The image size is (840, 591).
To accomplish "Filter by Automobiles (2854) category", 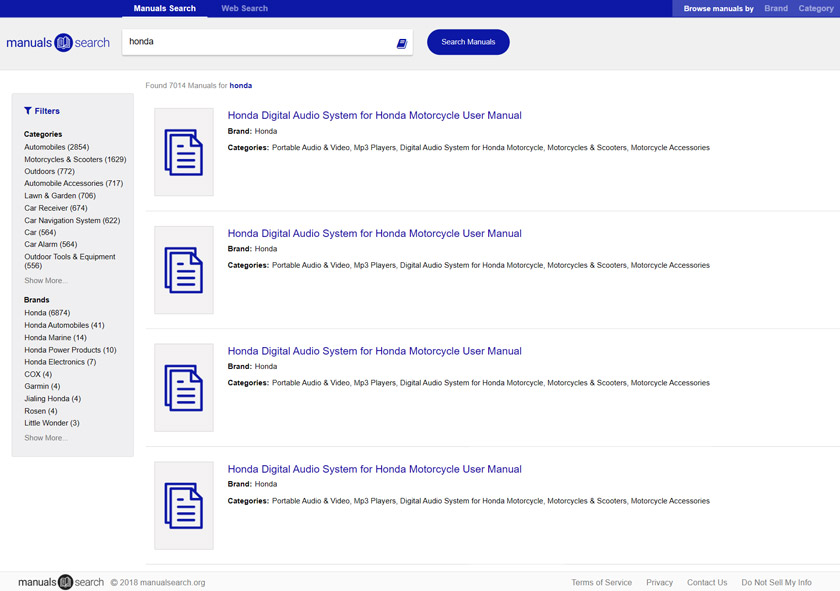I will tap(56, 147).
